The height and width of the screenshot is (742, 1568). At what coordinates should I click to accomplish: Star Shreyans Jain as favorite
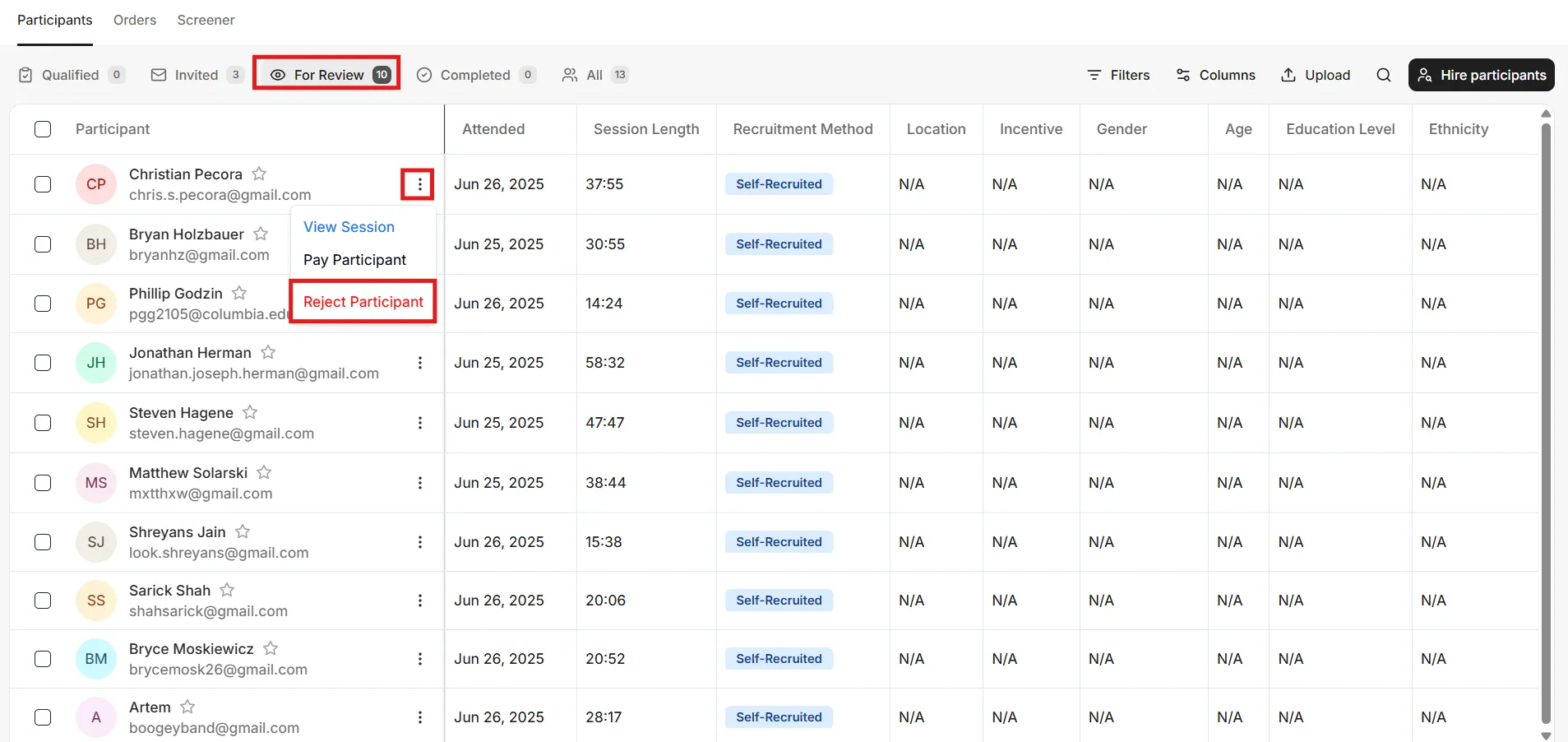click(x=243, y=531)
